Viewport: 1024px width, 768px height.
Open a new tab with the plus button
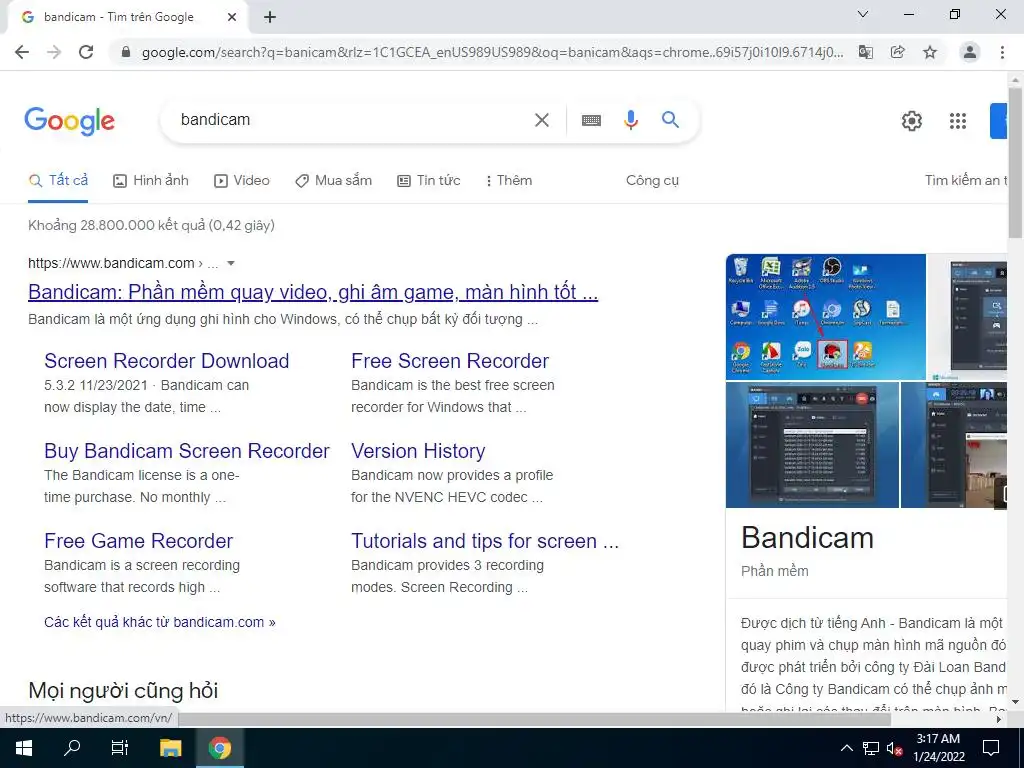tap(270, 17)
